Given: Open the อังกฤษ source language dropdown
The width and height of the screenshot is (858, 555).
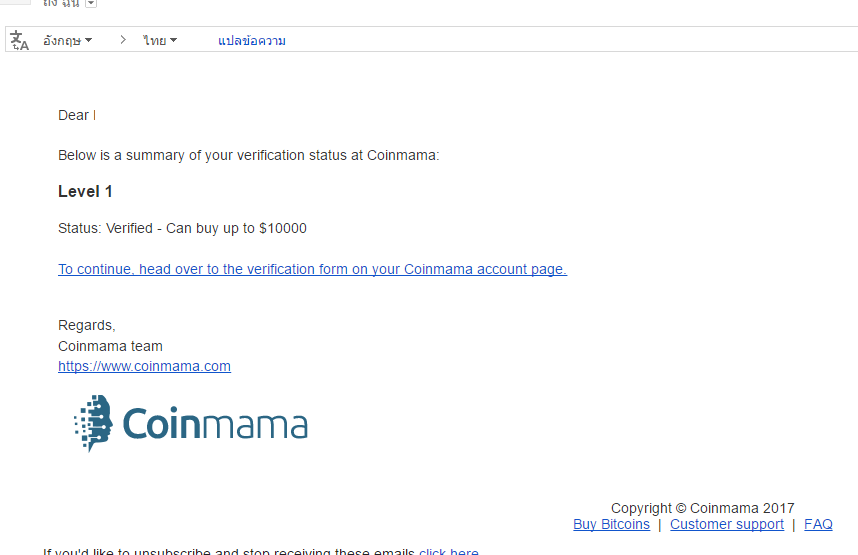Looking at the screenshot, I should click(x=67, y=41).
